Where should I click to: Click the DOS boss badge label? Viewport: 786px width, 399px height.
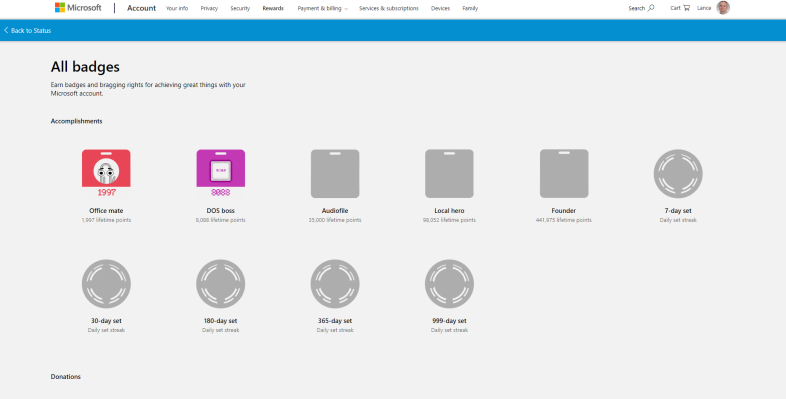(x=221, y=211)
